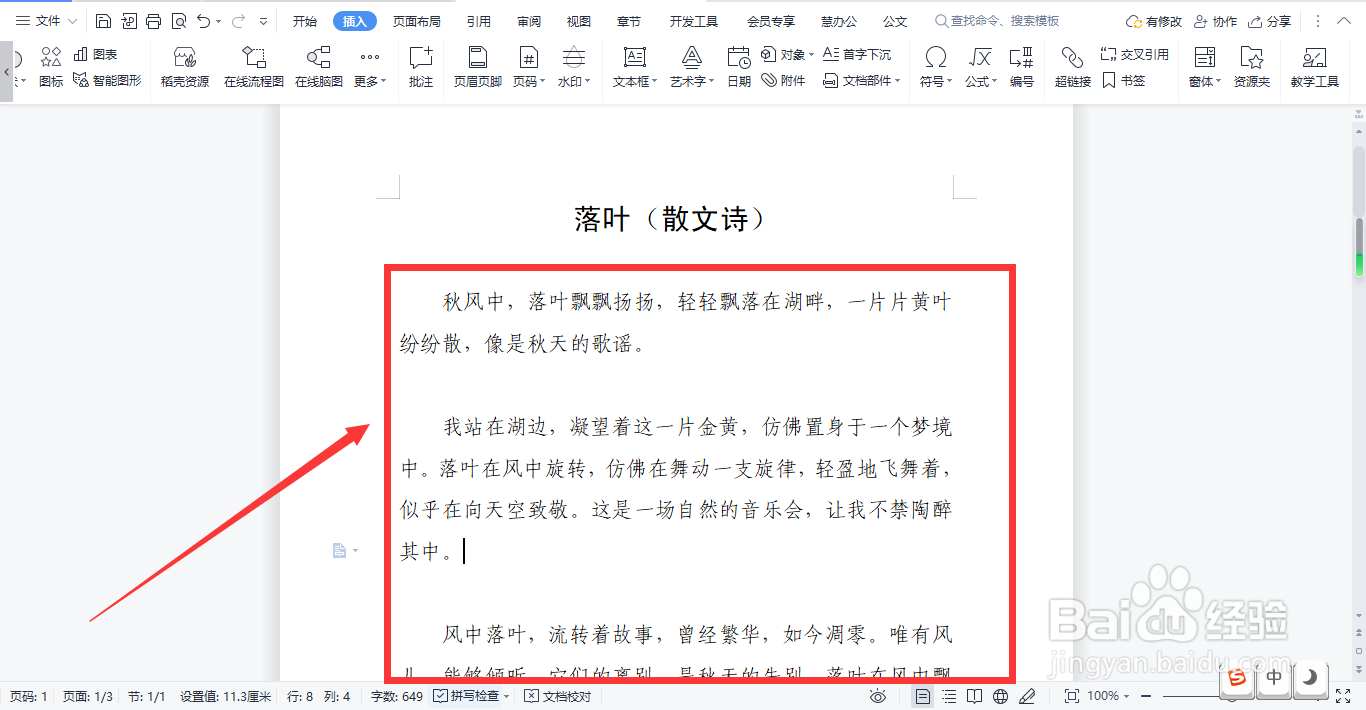Insert a 超链接 hyperlink

point(1073,67)
